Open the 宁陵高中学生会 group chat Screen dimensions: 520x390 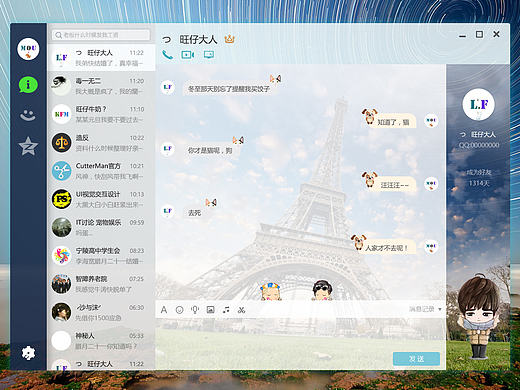(x=101, y=256)
